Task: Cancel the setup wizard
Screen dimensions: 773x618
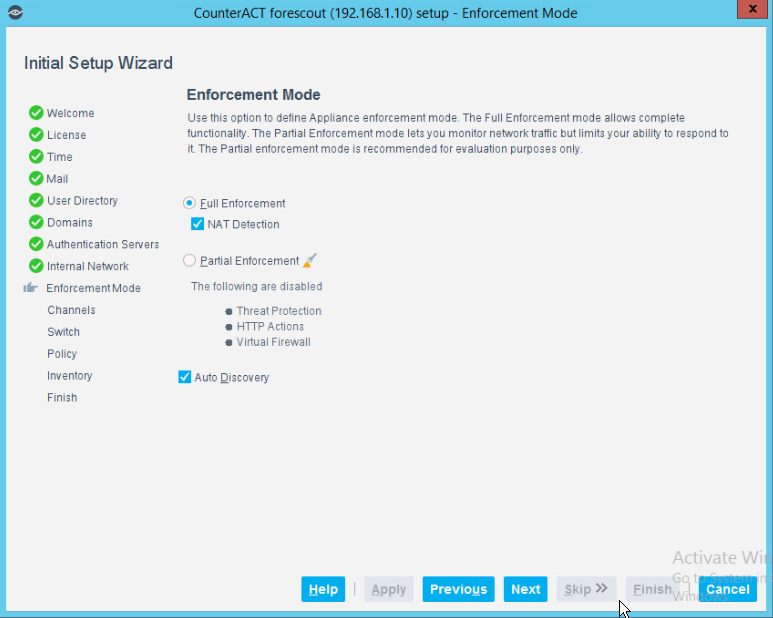Action: [728, 589]
